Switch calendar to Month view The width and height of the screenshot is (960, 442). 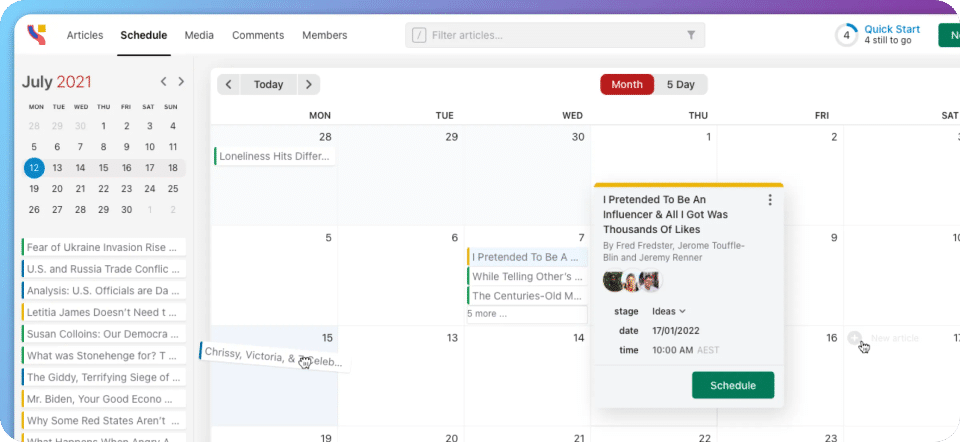[627, 84]
